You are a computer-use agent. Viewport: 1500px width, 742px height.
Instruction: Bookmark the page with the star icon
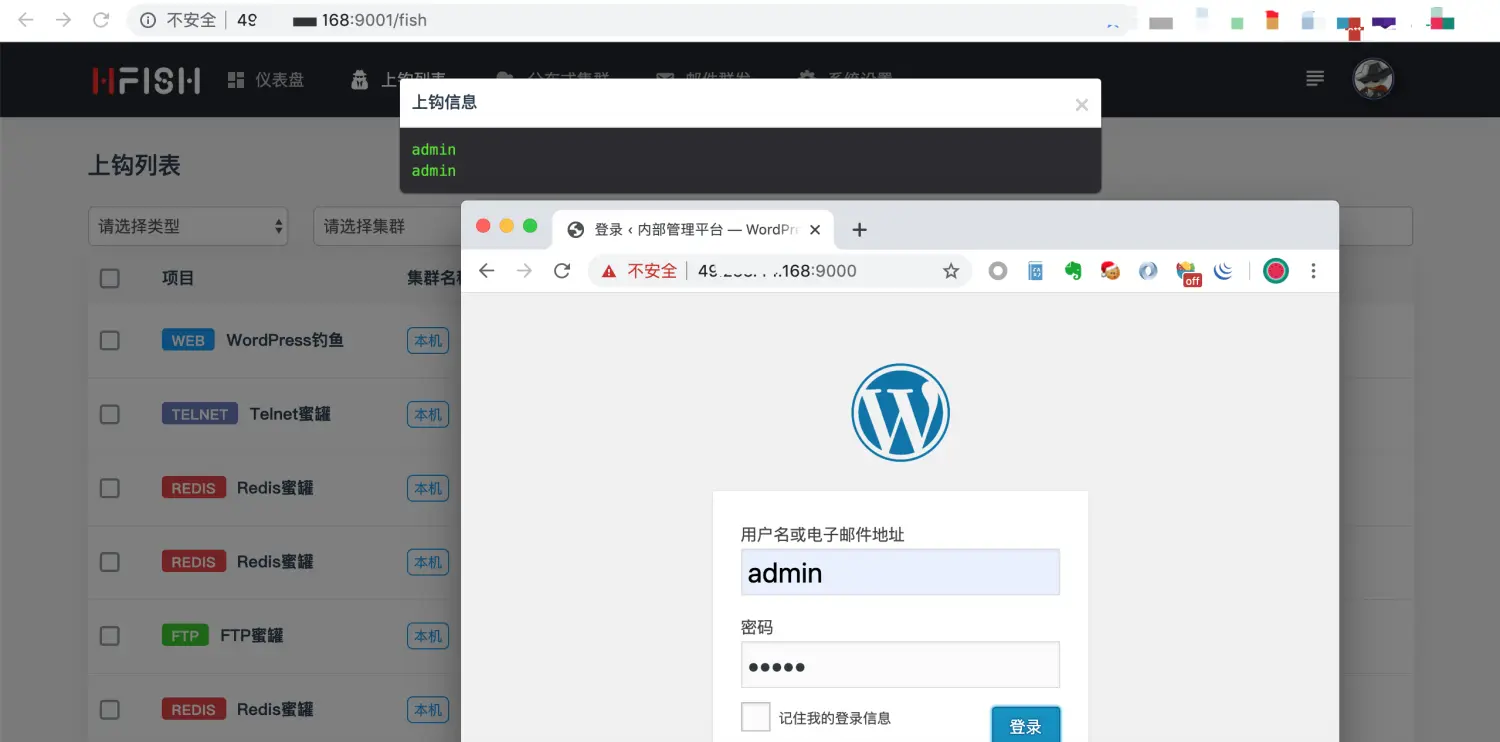click(951, 271)
